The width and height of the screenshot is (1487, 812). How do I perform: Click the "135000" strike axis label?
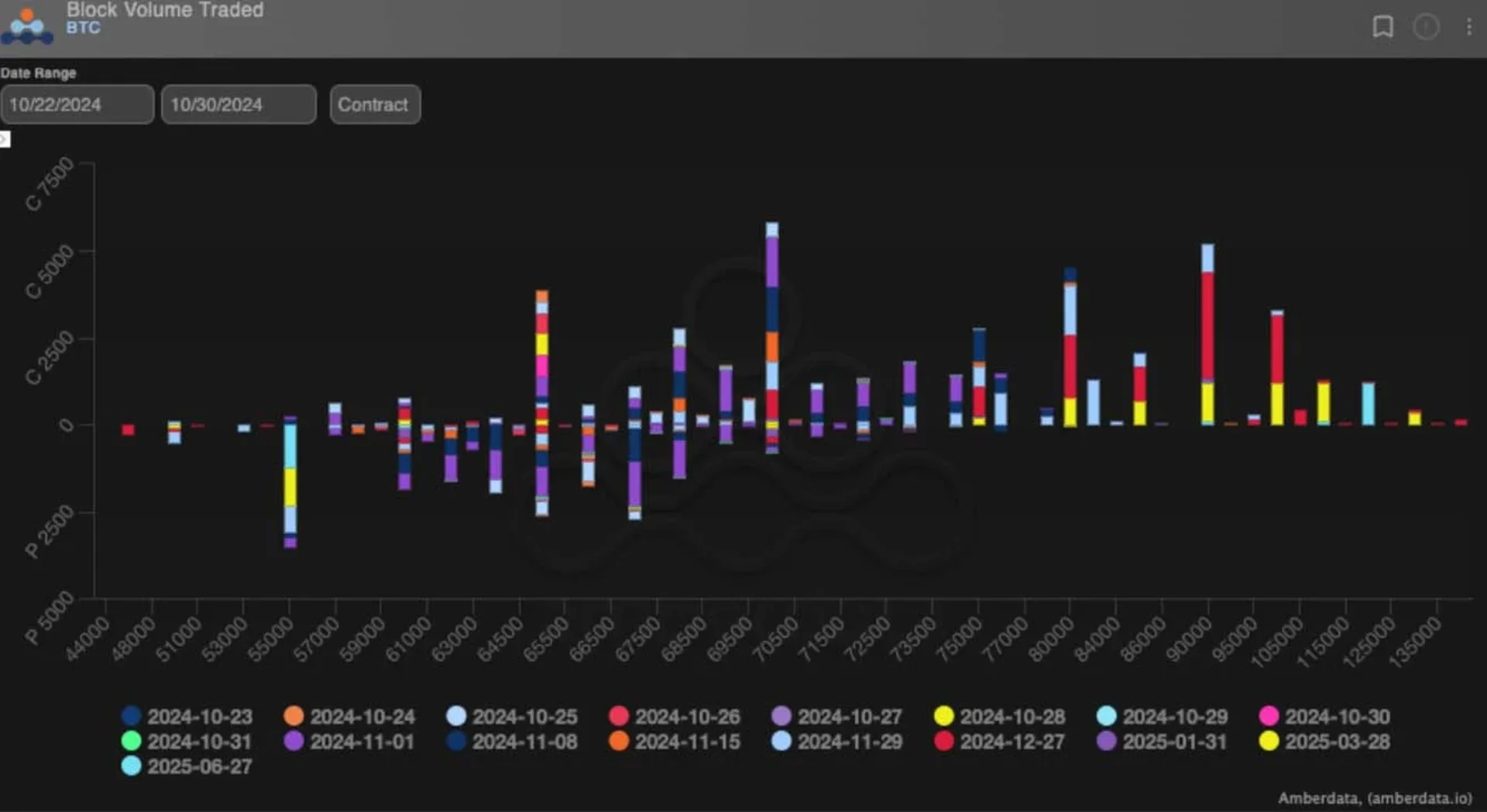(x=1416, y=642)
